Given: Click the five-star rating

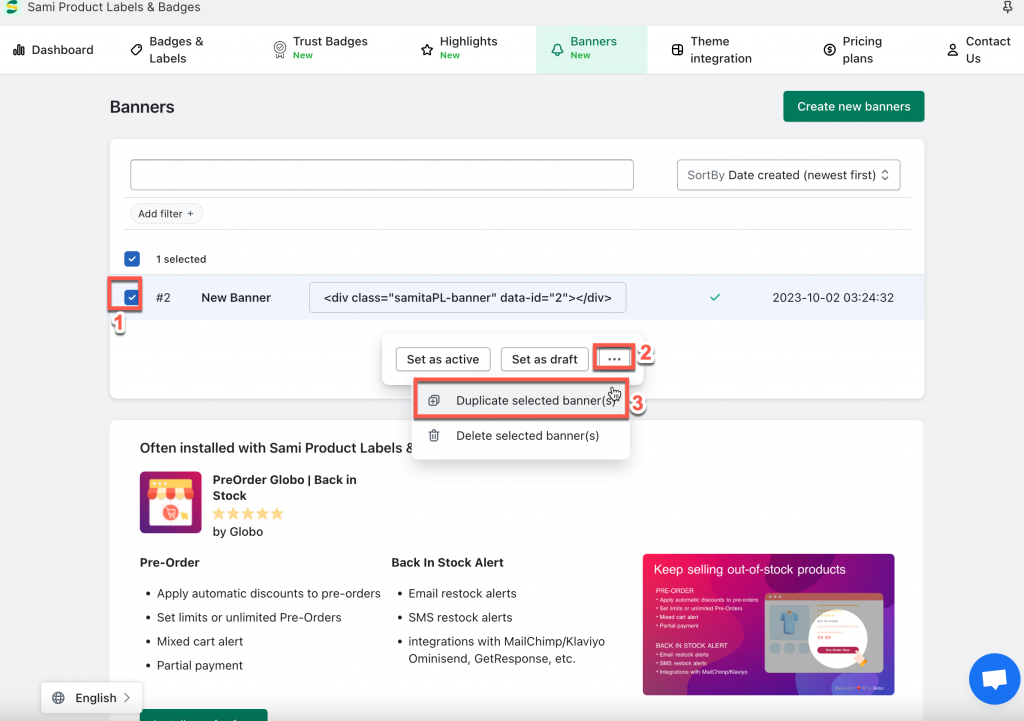Looking at the screenshot, I should (248, 514).
